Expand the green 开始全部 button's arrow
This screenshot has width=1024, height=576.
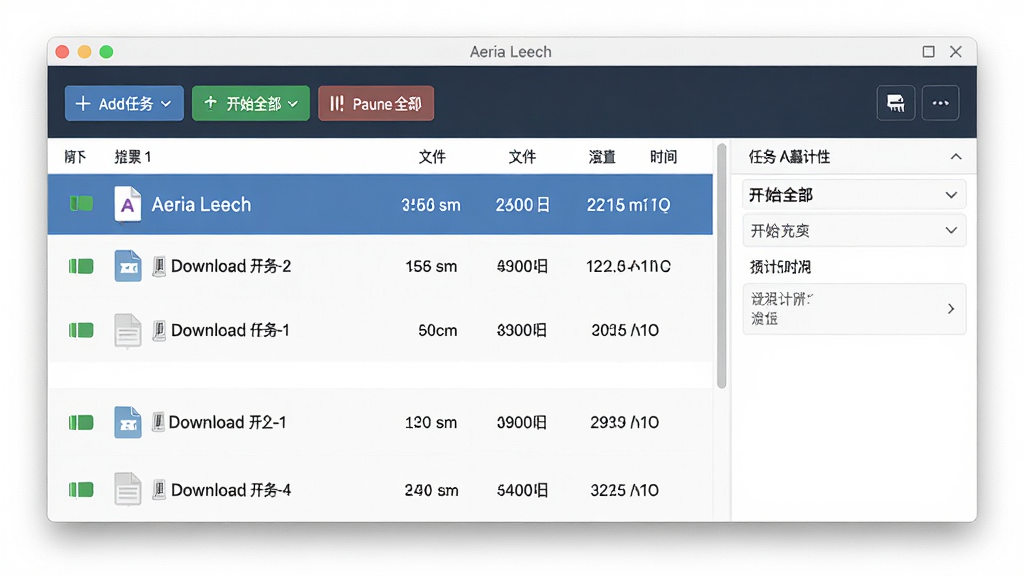pos(293,104)
